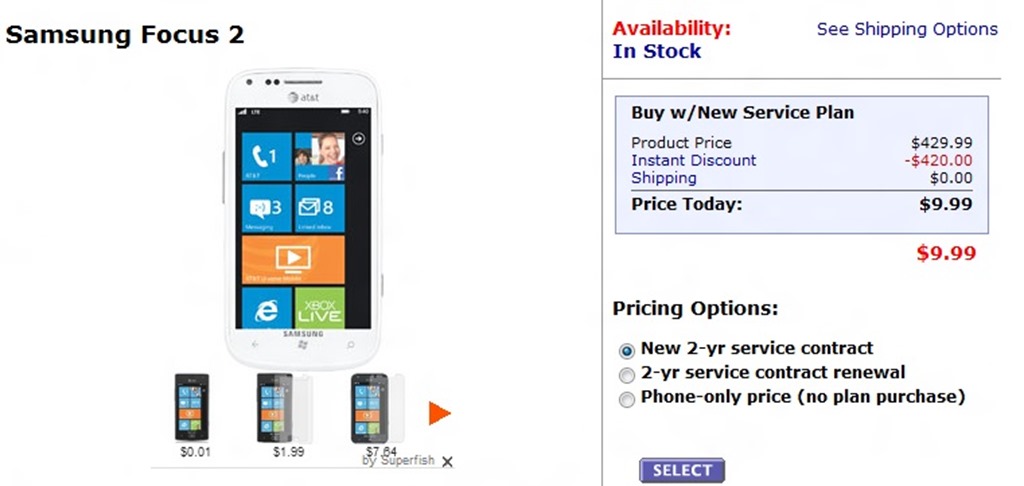Click the orange next arrow beside thumbnails
This screenshot has height=486, width=1024.
(x=440, y=413)
